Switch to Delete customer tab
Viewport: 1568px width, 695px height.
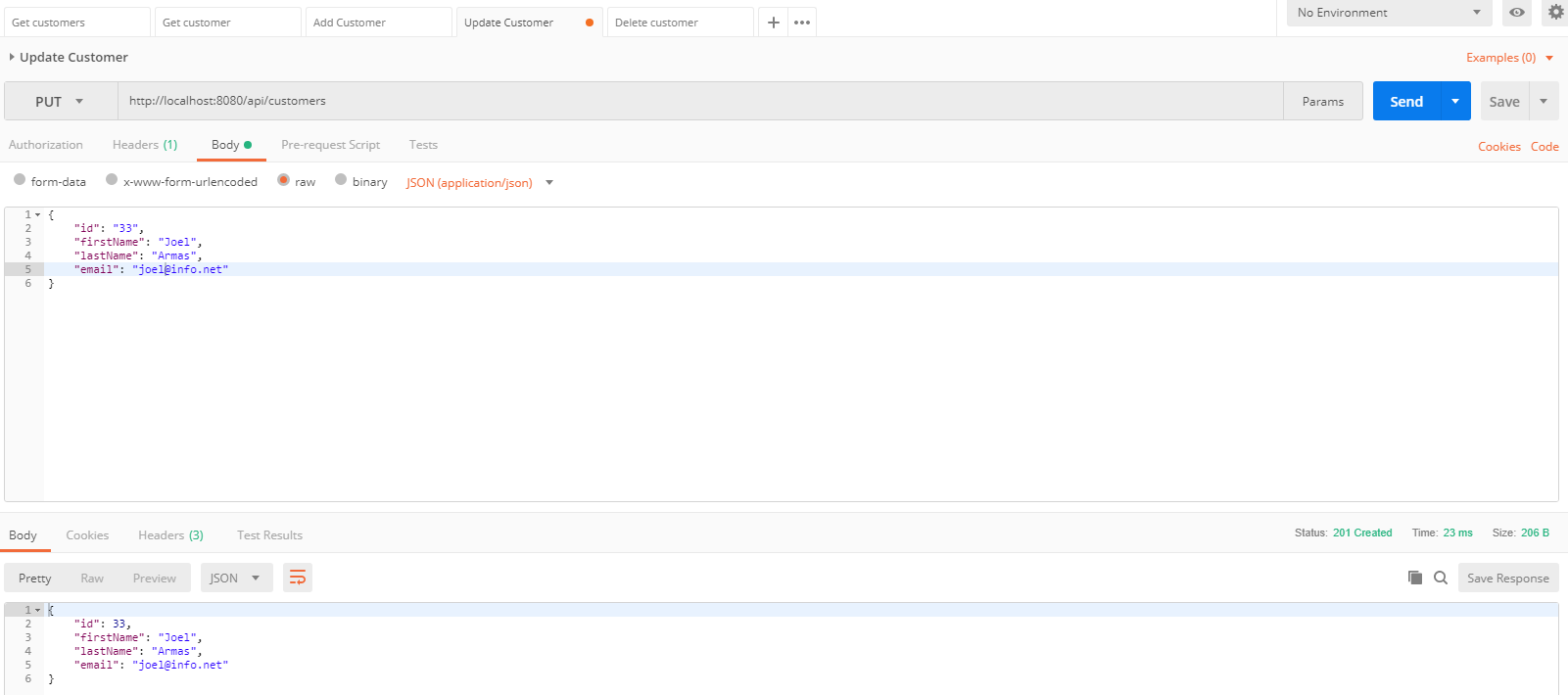[681, 23]
